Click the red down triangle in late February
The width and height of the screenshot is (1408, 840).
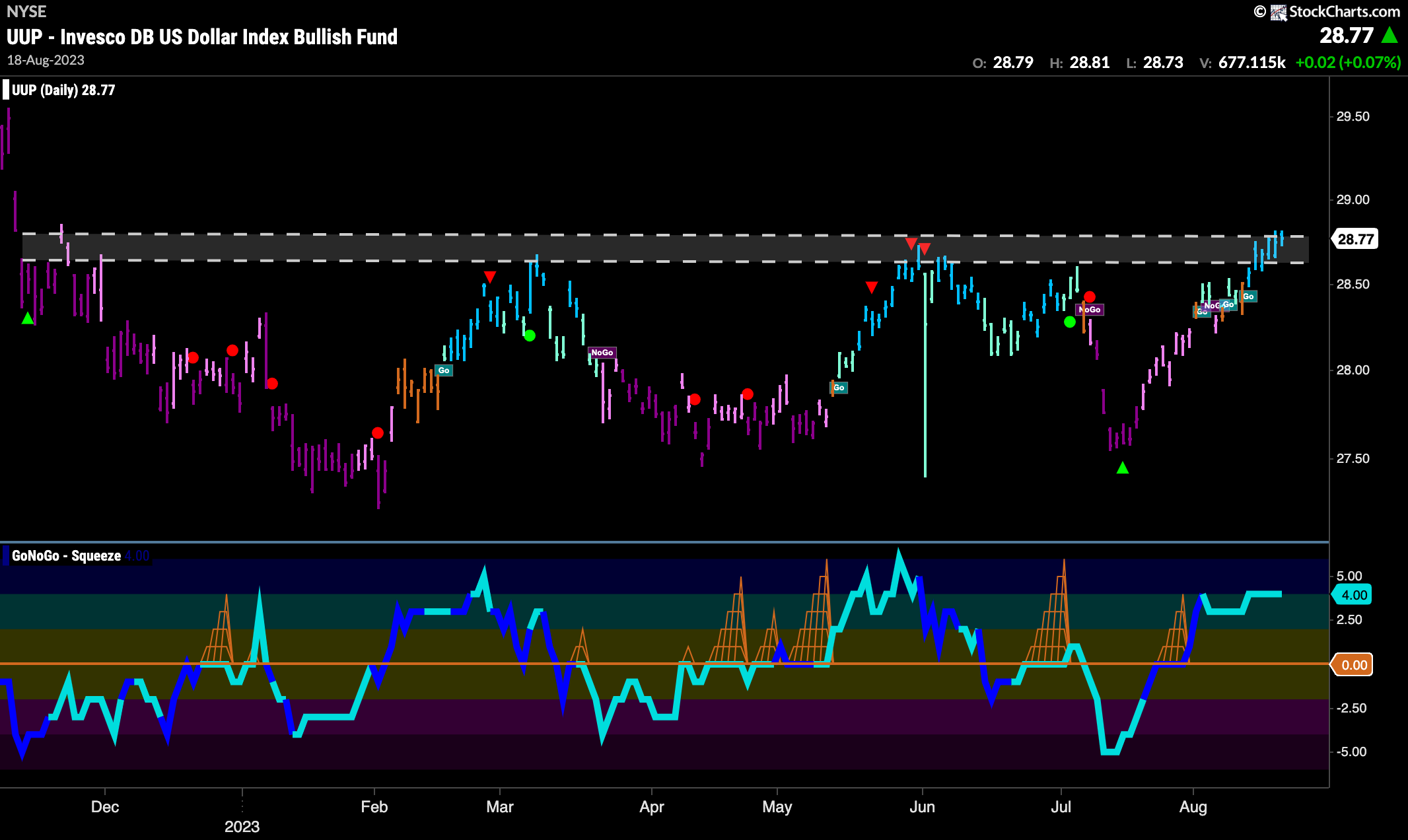coord(490,277)
